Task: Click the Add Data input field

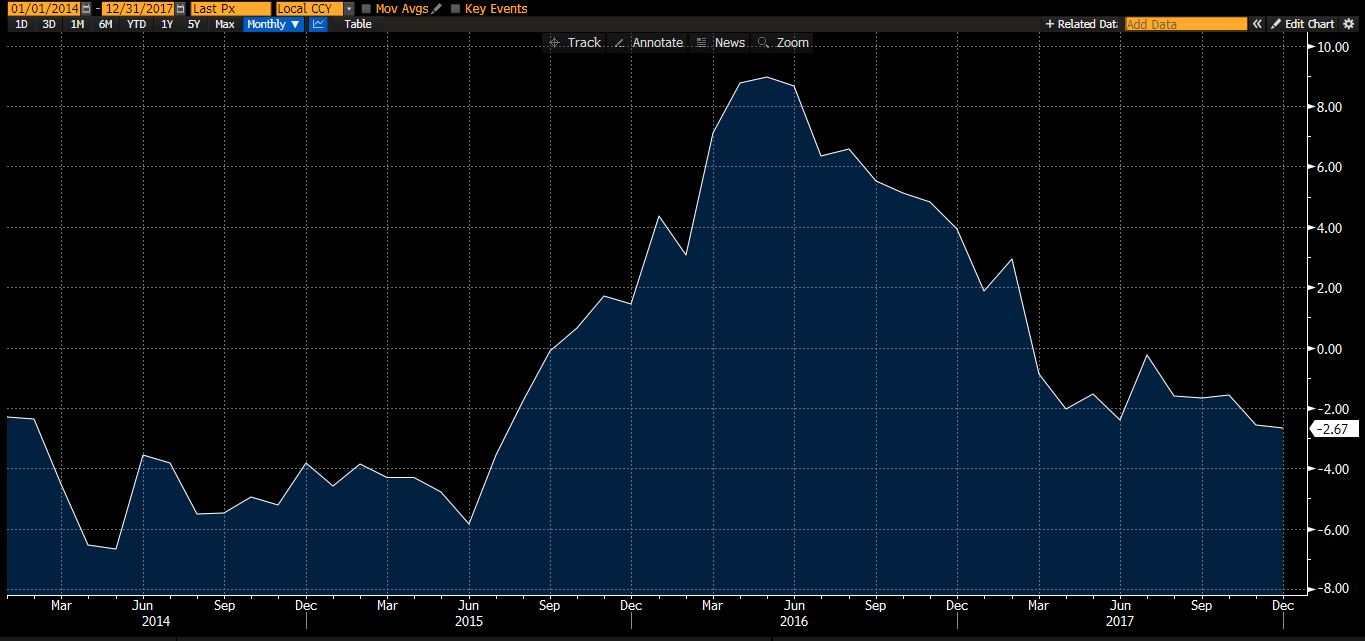Action: [1185, 24]
